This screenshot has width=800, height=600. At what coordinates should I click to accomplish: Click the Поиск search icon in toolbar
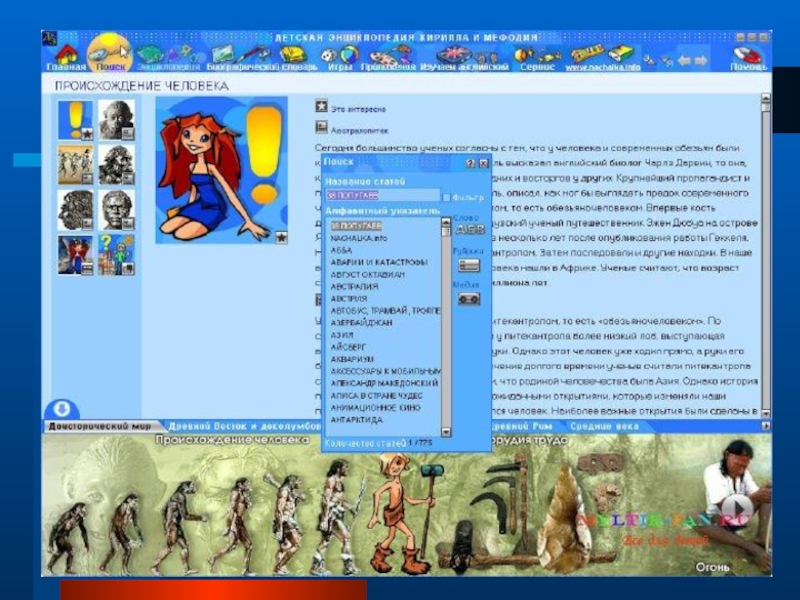coord(110,54)
